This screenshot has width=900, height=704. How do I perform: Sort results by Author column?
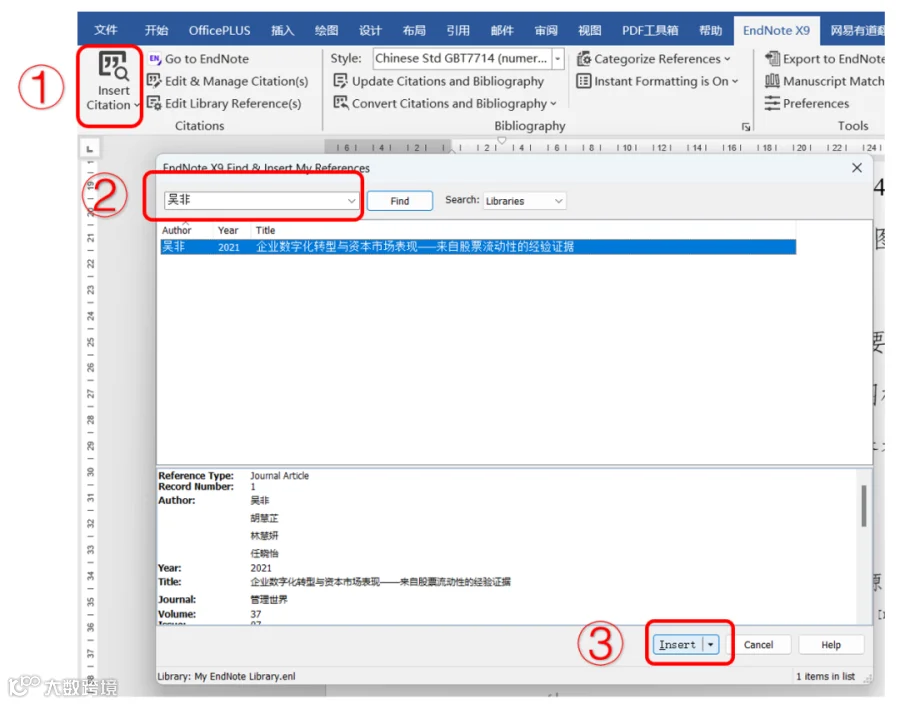tap(176, 230)
